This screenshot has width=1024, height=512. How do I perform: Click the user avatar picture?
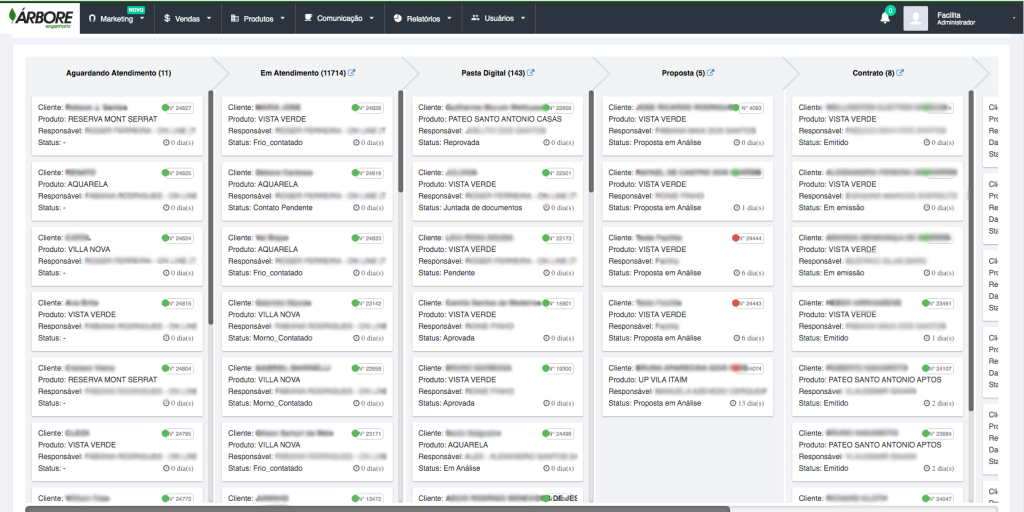click(915, 18)
